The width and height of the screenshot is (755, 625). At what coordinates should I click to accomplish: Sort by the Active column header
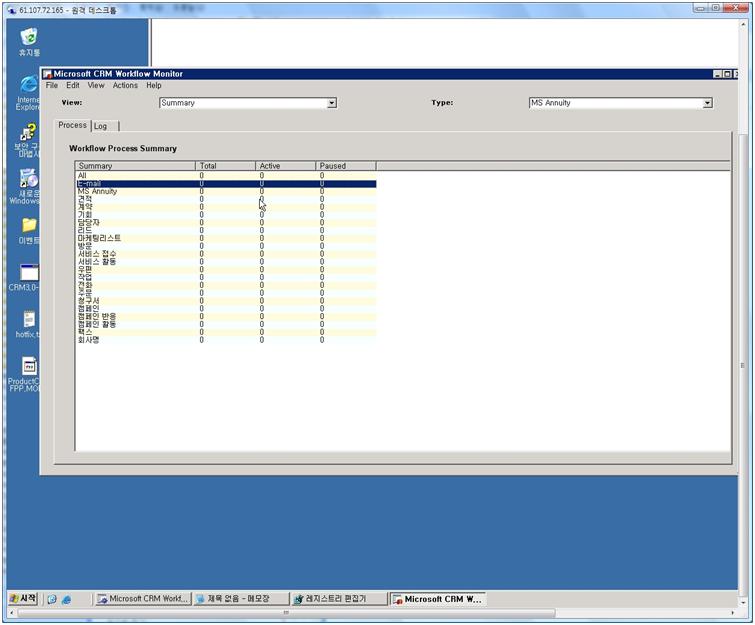tap(286, 166)
